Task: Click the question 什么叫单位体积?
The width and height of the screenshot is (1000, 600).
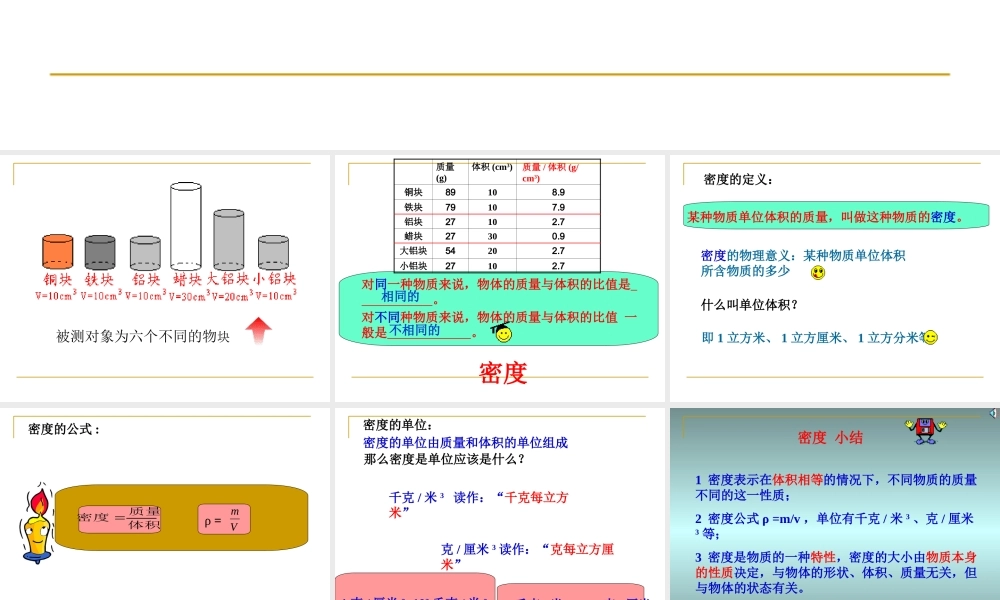Action: click(749, 305)
